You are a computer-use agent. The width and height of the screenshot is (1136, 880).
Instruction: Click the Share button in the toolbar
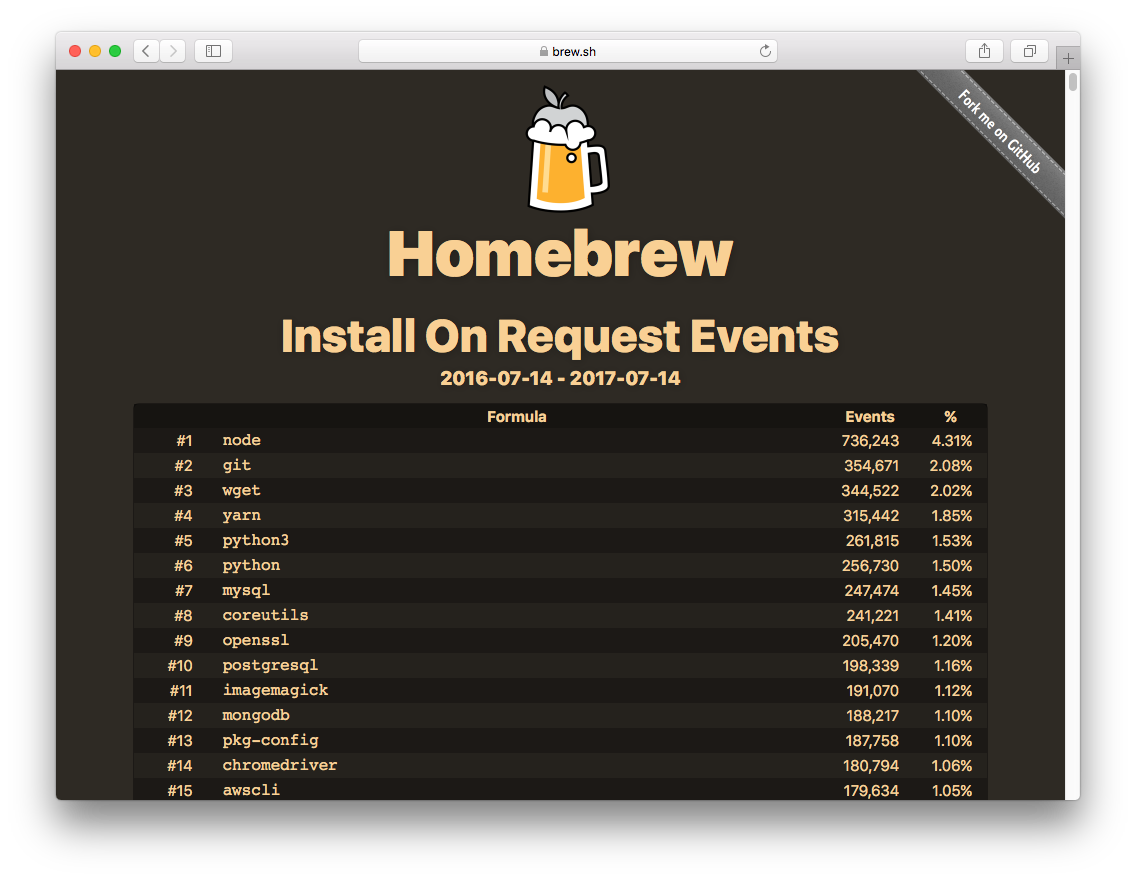coord(983,50)
